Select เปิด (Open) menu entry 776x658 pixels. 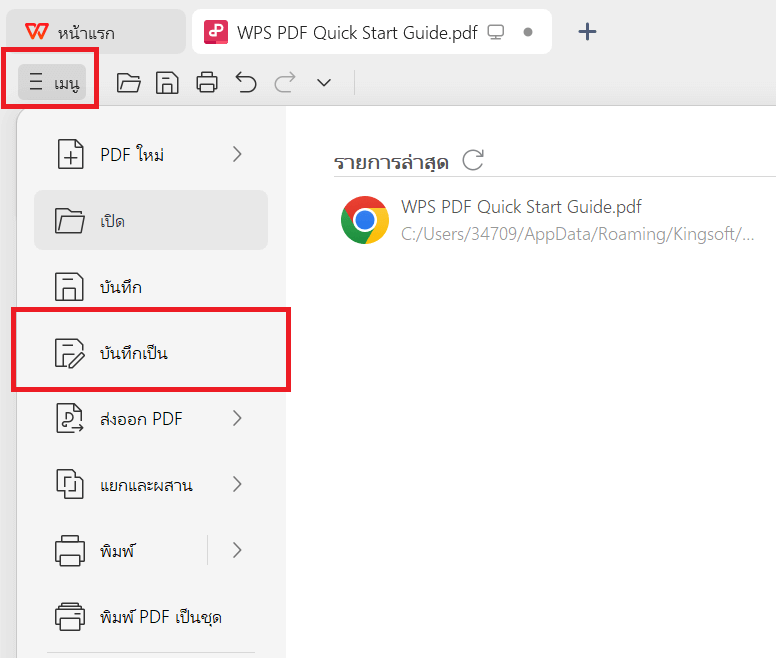coord(151,220)
